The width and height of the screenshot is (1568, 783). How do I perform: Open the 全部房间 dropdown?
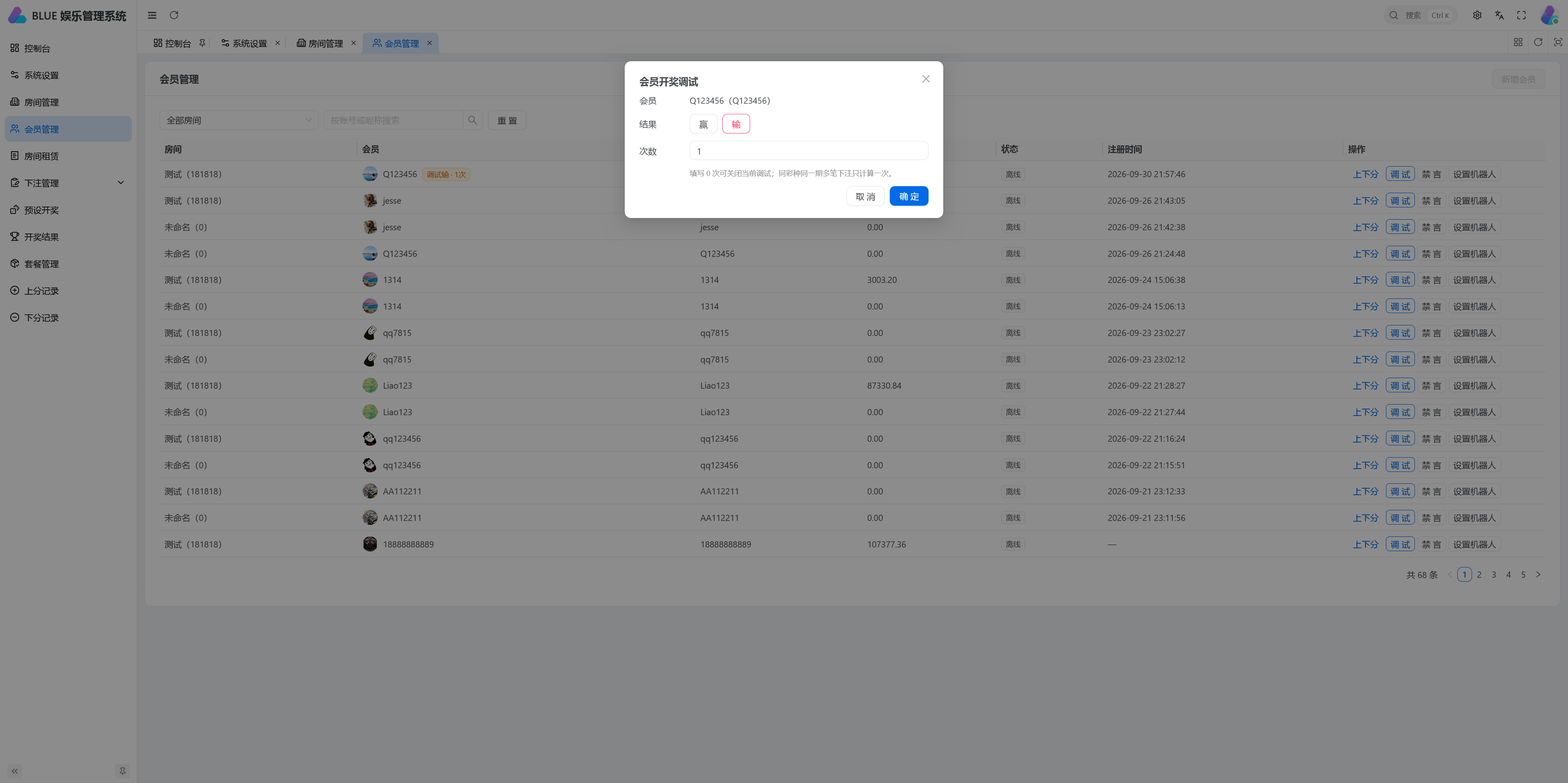click(x=239, y=120)
